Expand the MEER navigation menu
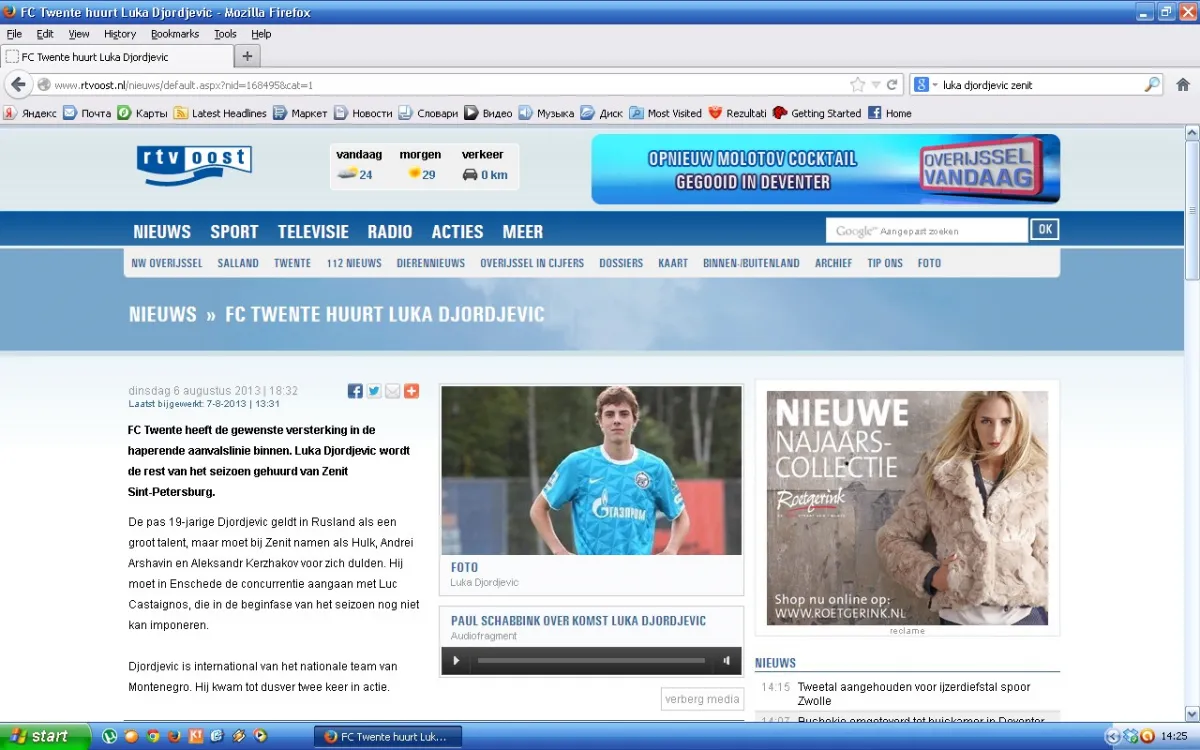 point(523,232)
